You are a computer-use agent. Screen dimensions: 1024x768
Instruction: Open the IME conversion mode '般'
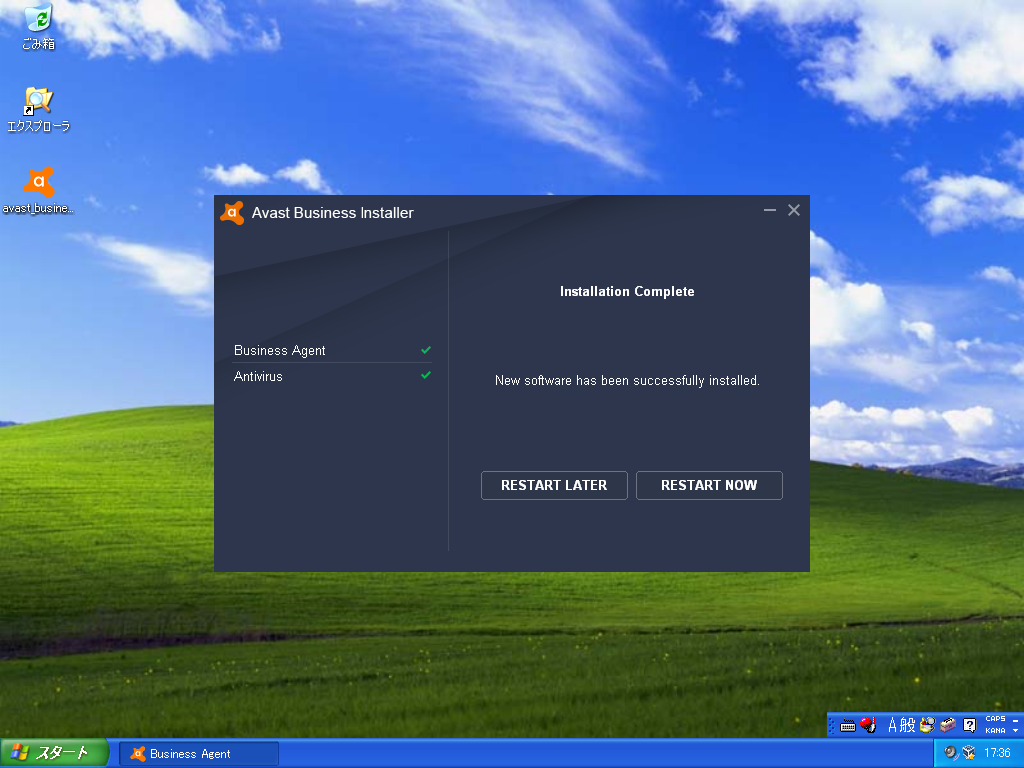point(908,725)
